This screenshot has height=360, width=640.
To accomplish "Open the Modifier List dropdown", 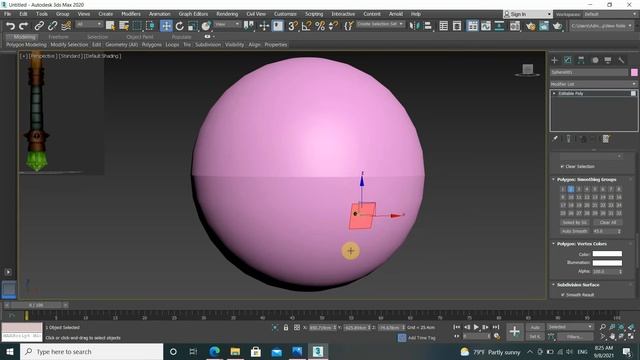I will [593, 84].
